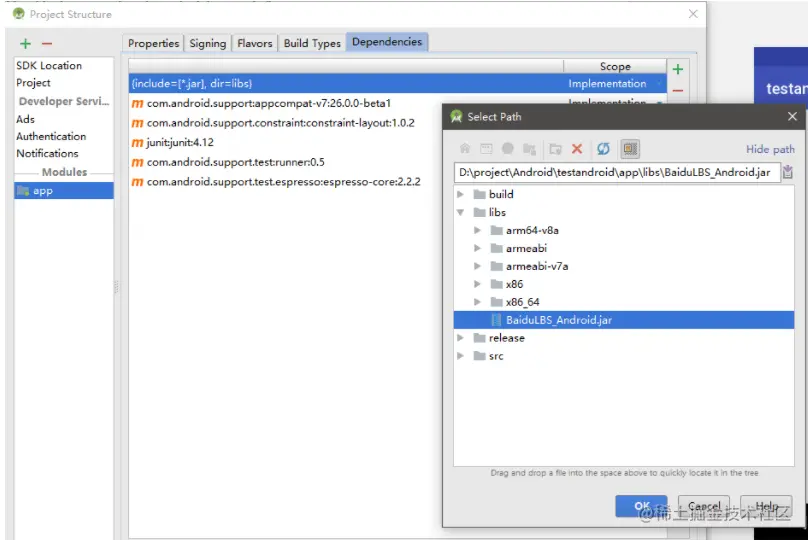
Task: Click the red Delete icon in Select Path
Action: 577,149
